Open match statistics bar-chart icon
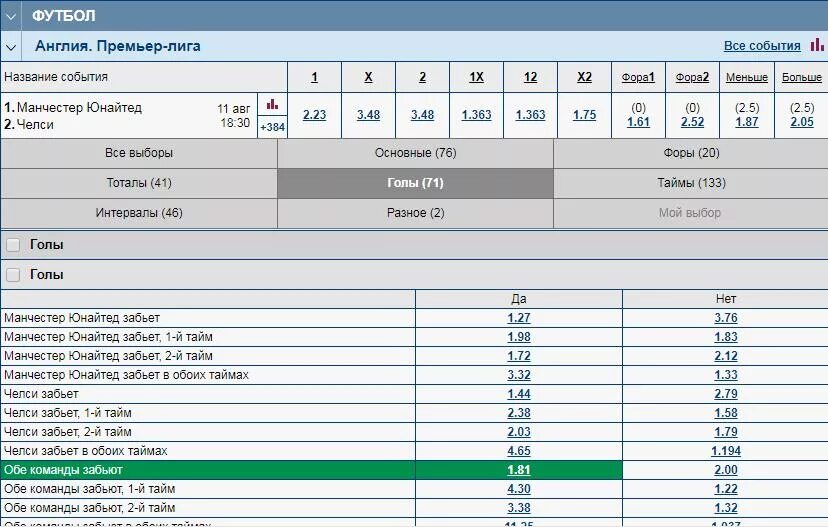The width and height of the screenshot is (828, 527). (x=272, y=104)
